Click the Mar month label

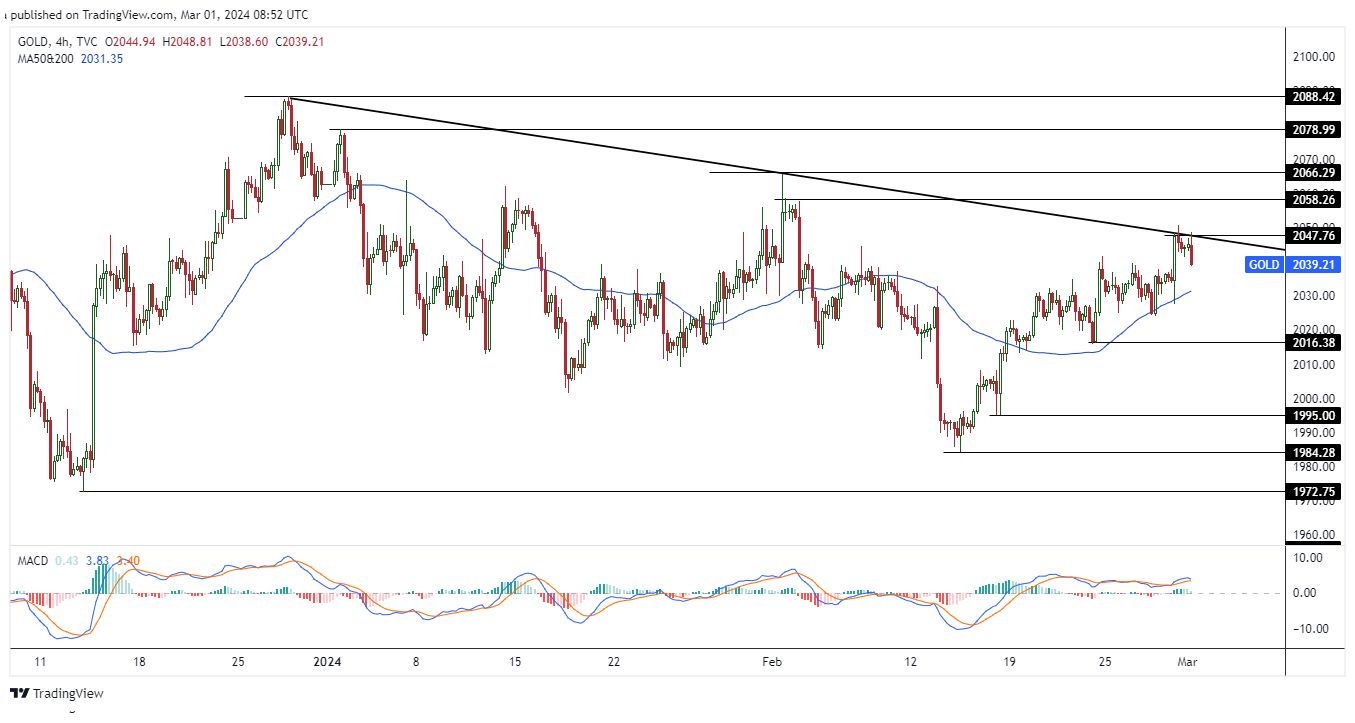(x=1187, y=661)
